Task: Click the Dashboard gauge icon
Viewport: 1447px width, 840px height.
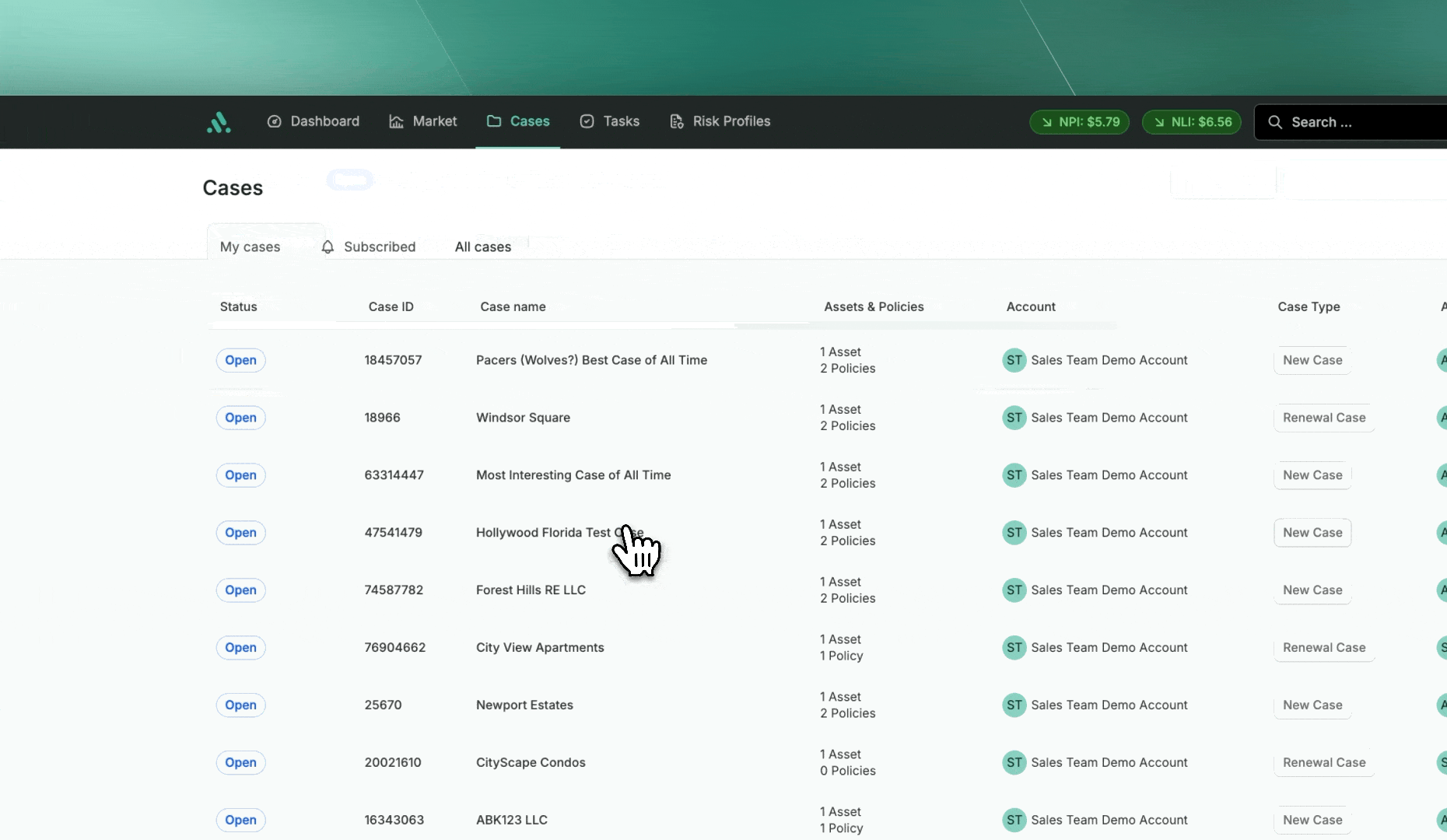Action: 274,121
